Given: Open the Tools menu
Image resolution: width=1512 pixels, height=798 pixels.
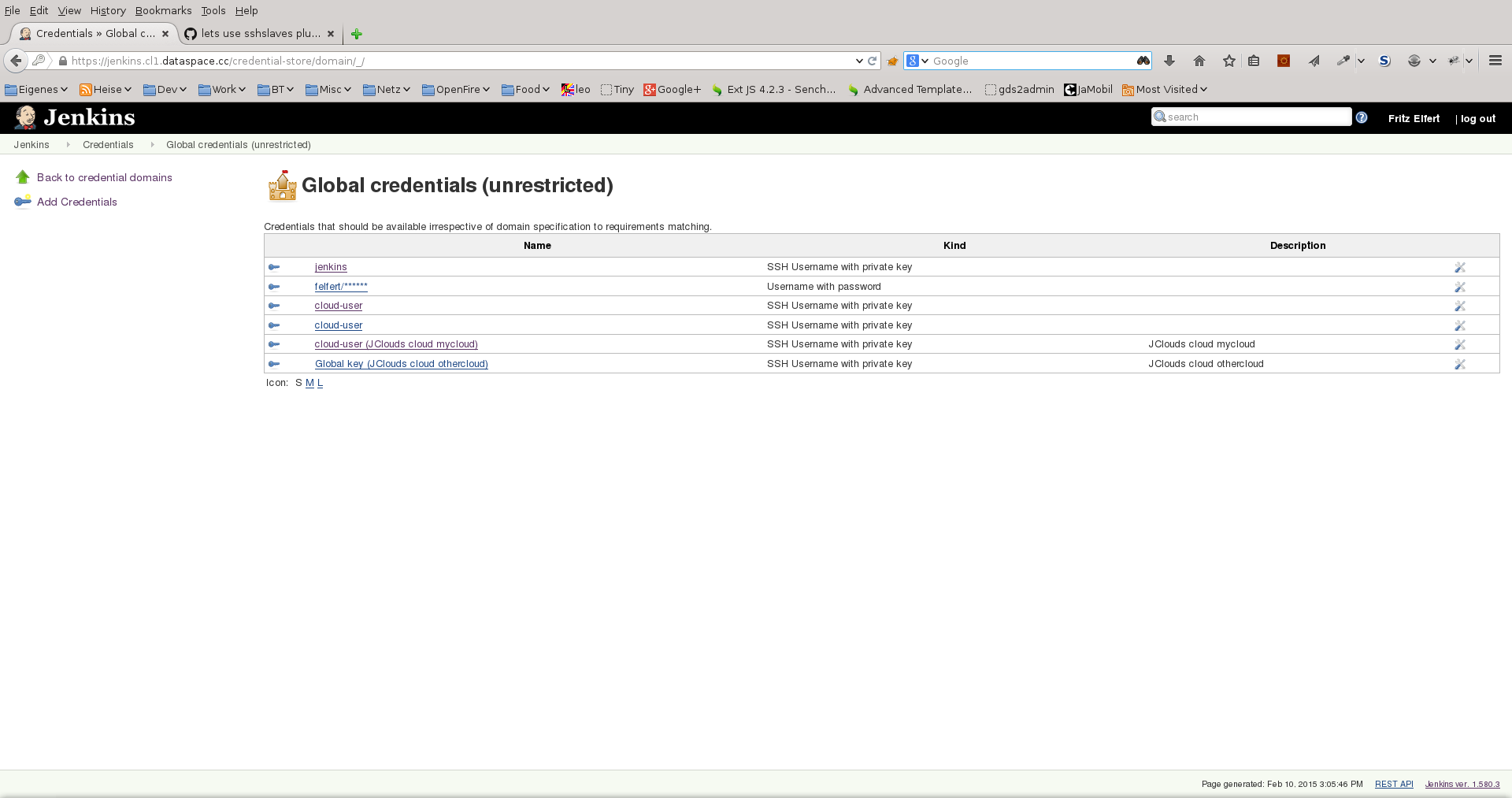Looking at the screenshot, I should (213, 10).
